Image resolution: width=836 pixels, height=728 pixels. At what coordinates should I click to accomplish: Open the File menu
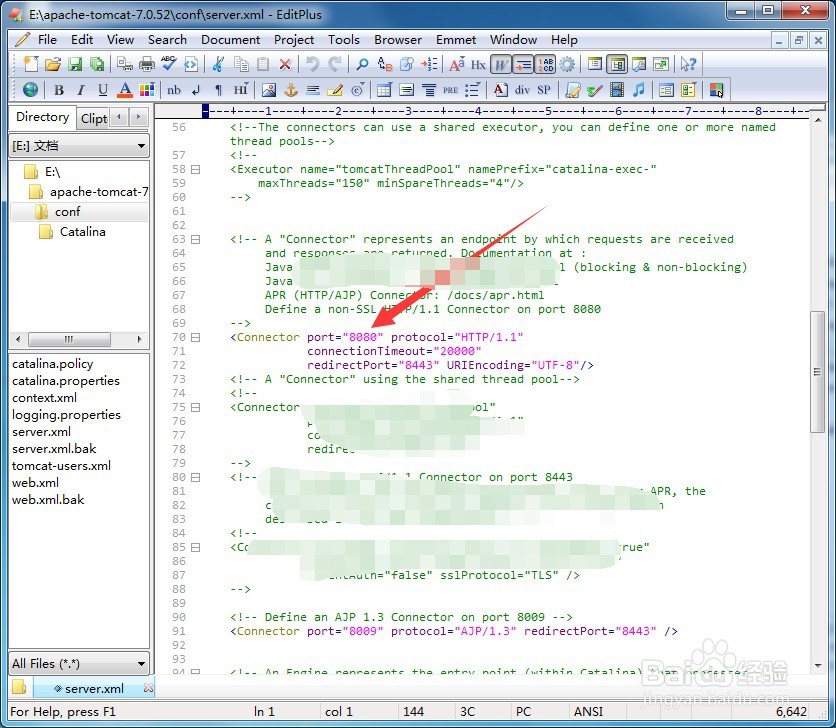47,40
